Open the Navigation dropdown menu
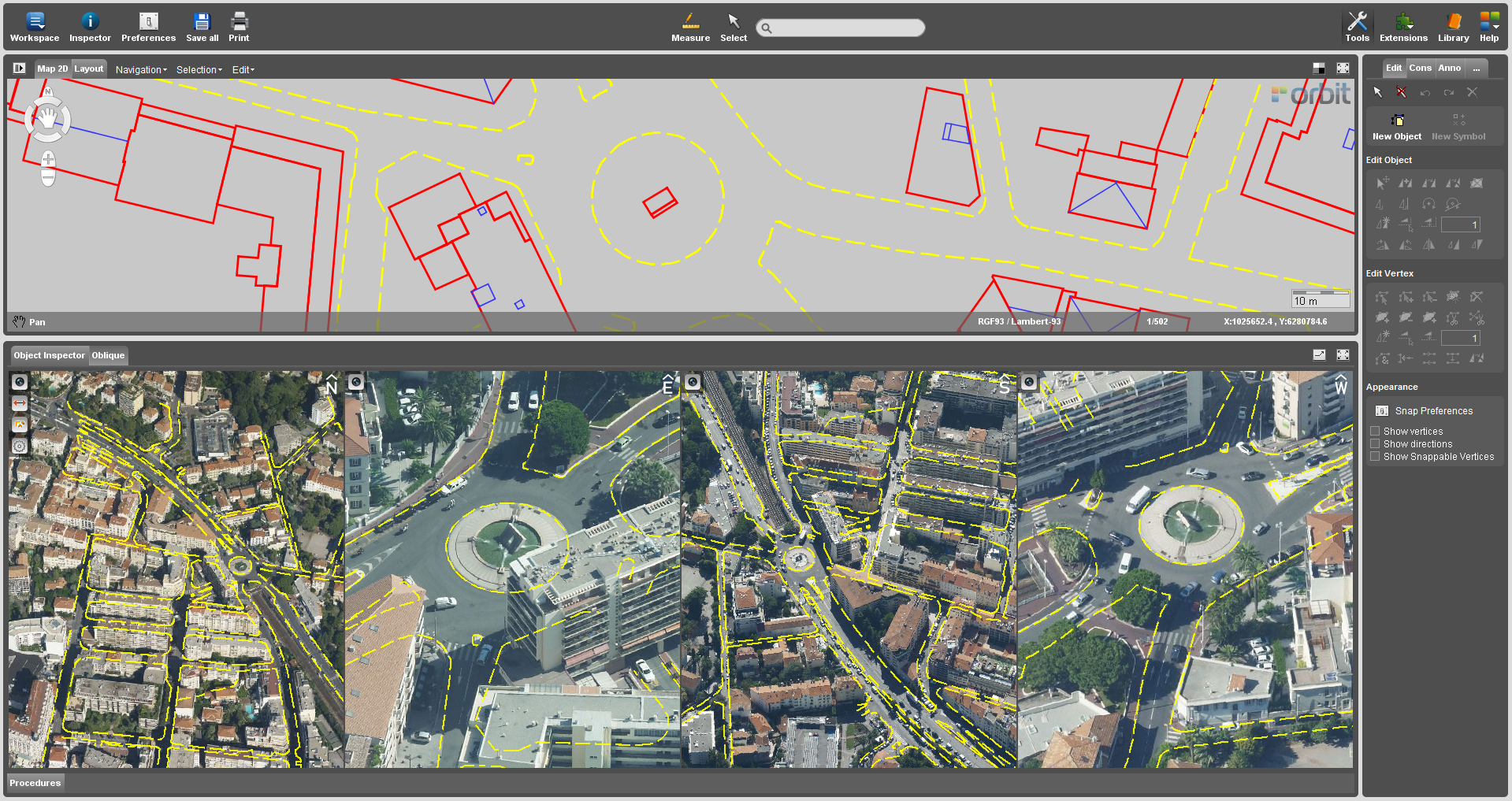This screenshot has height=801, width=1512. (x=139, y=69)
